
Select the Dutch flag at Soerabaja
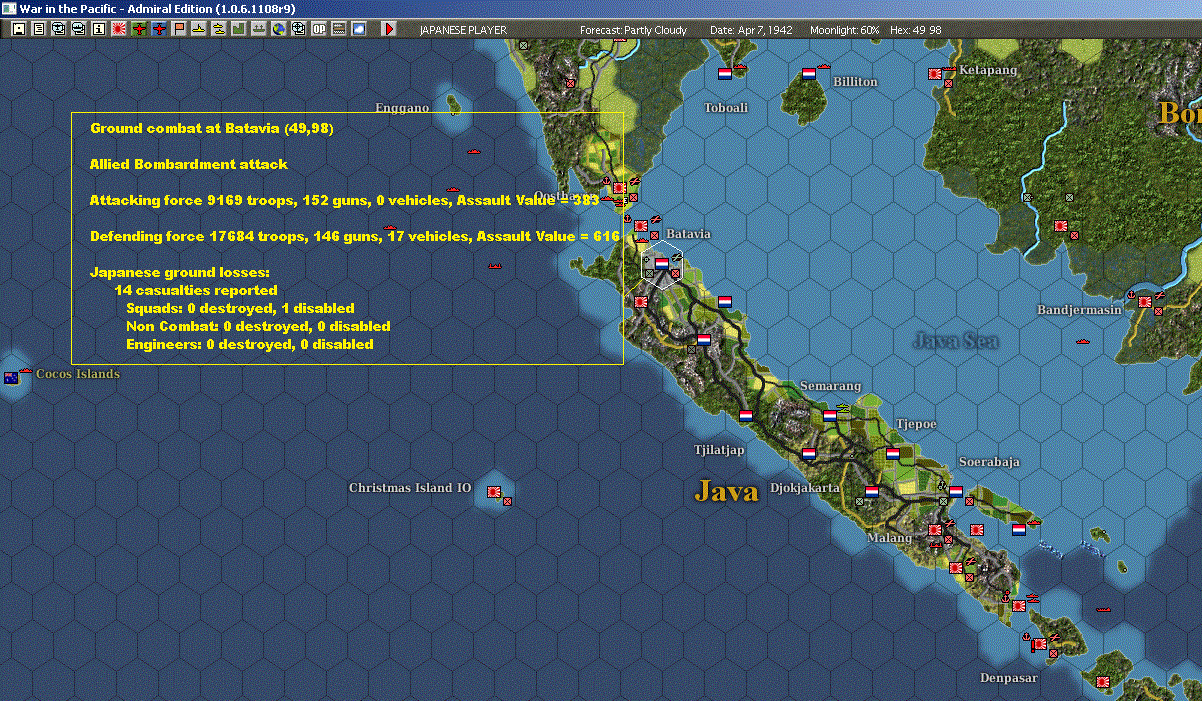(x=955, y=491)
